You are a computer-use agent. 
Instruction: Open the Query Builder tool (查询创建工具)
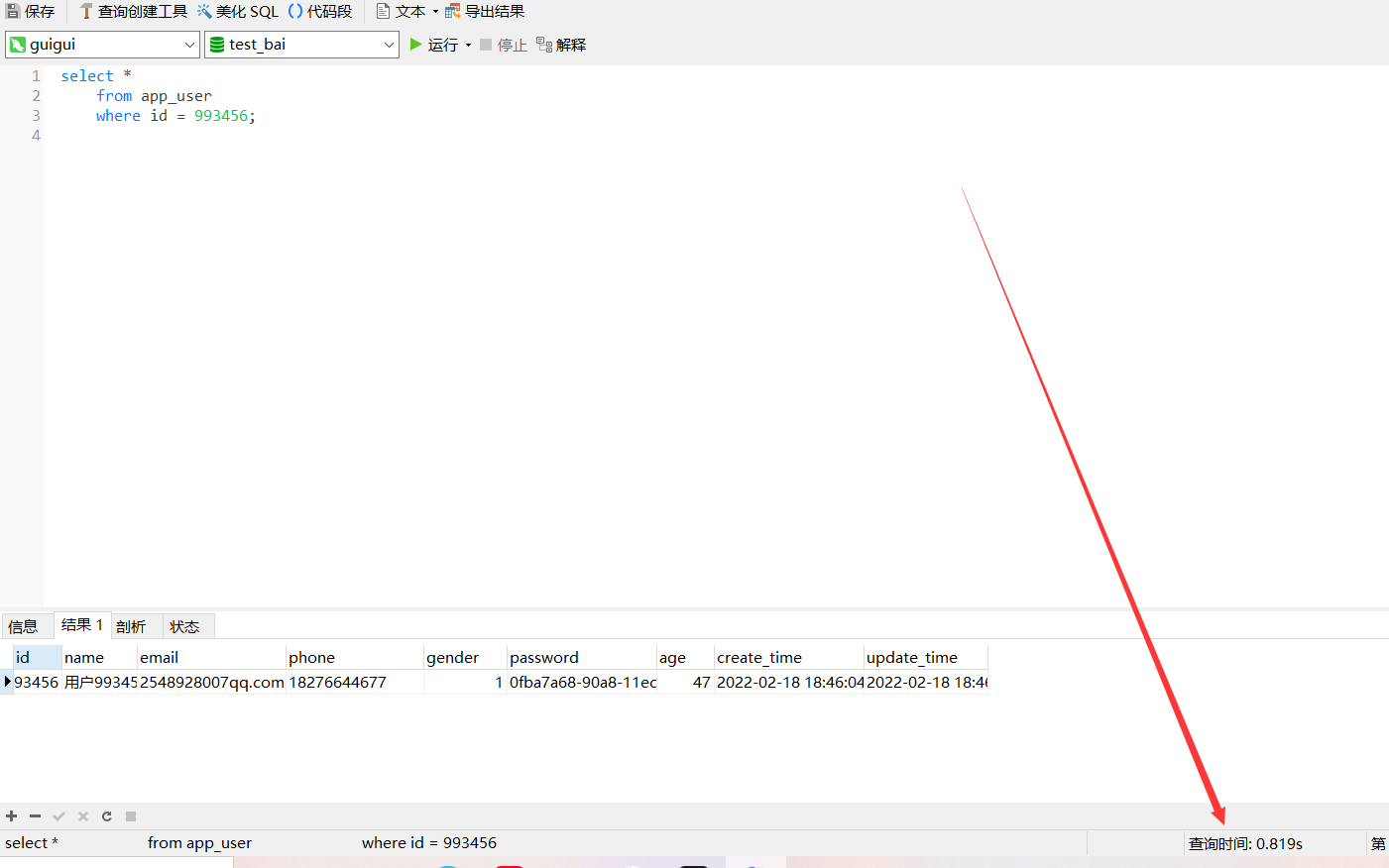133,11
